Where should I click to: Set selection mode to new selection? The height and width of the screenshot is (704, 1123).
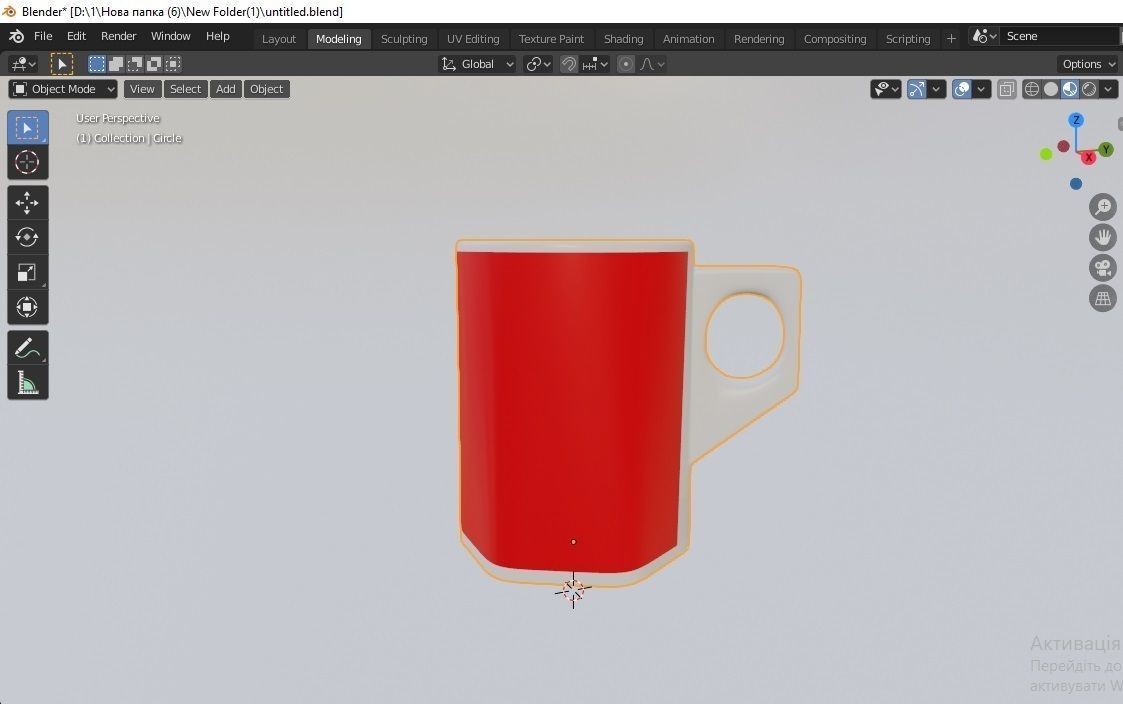[x=97, y=64]
